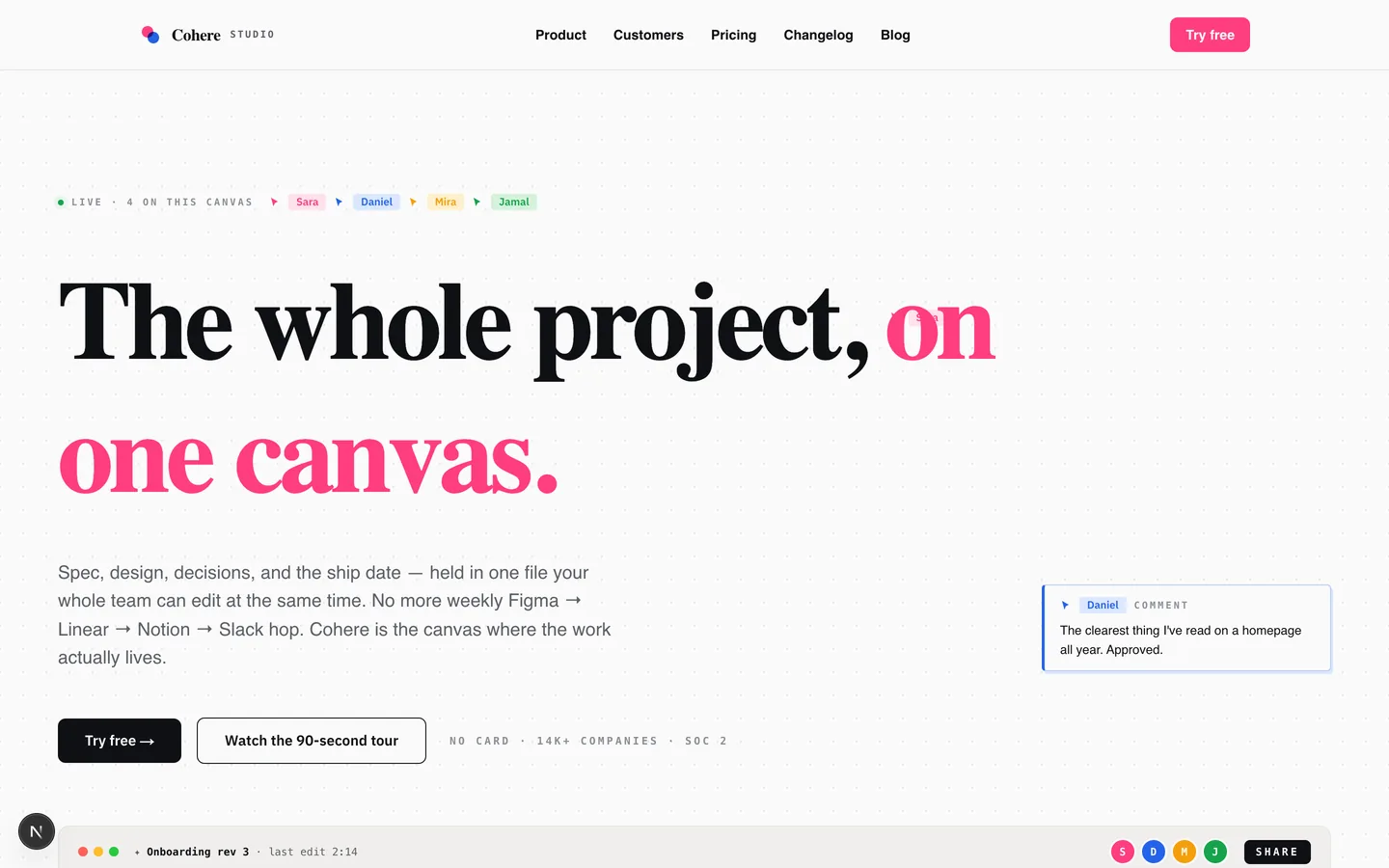Click the green cursor arrow before Jamal
The width and height of the screenshot is (1389, 868).
pyautogui.click(x=477, y=202)
